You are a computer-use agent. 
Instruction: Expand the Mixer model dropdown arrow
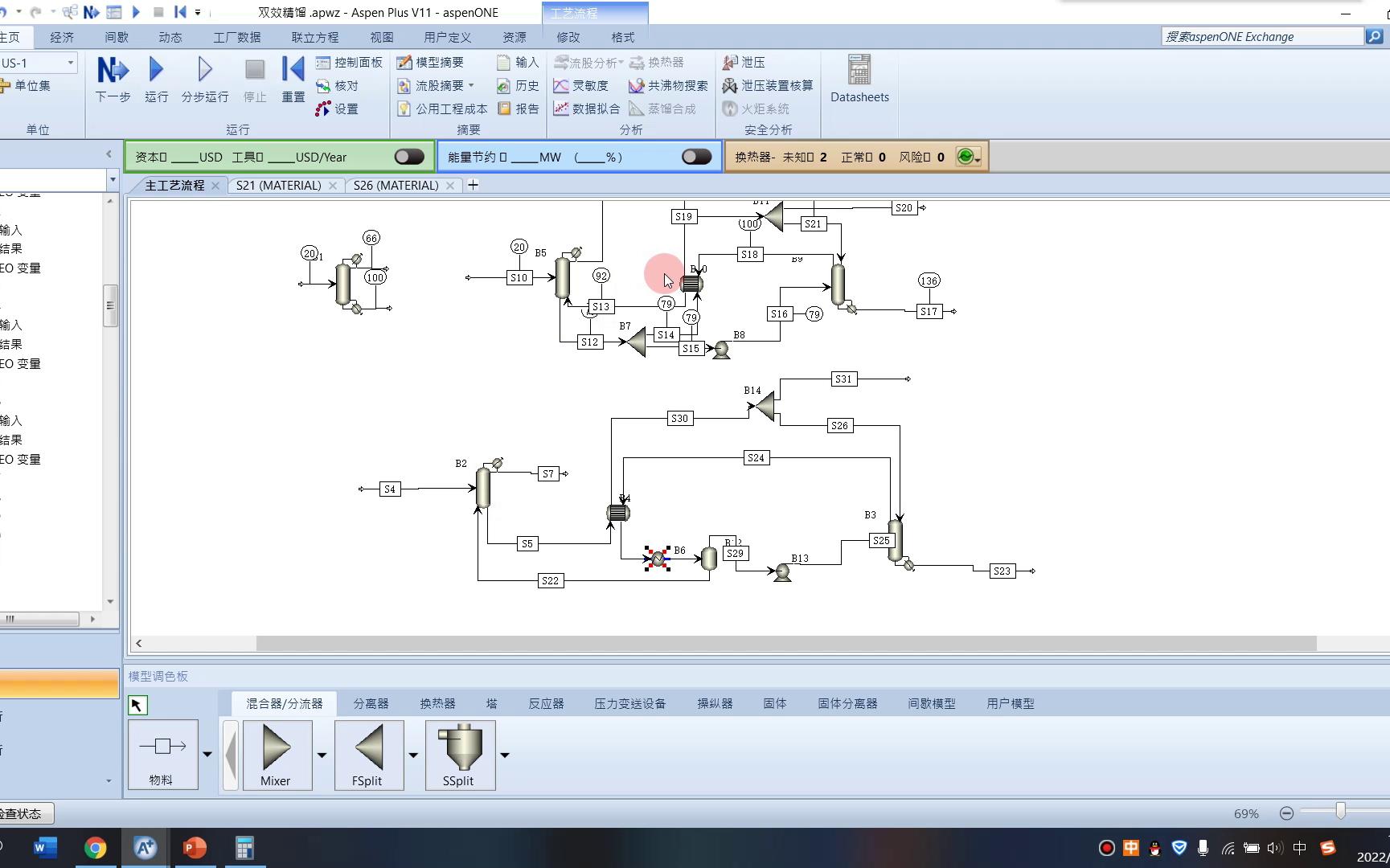(x=322, y=755)
